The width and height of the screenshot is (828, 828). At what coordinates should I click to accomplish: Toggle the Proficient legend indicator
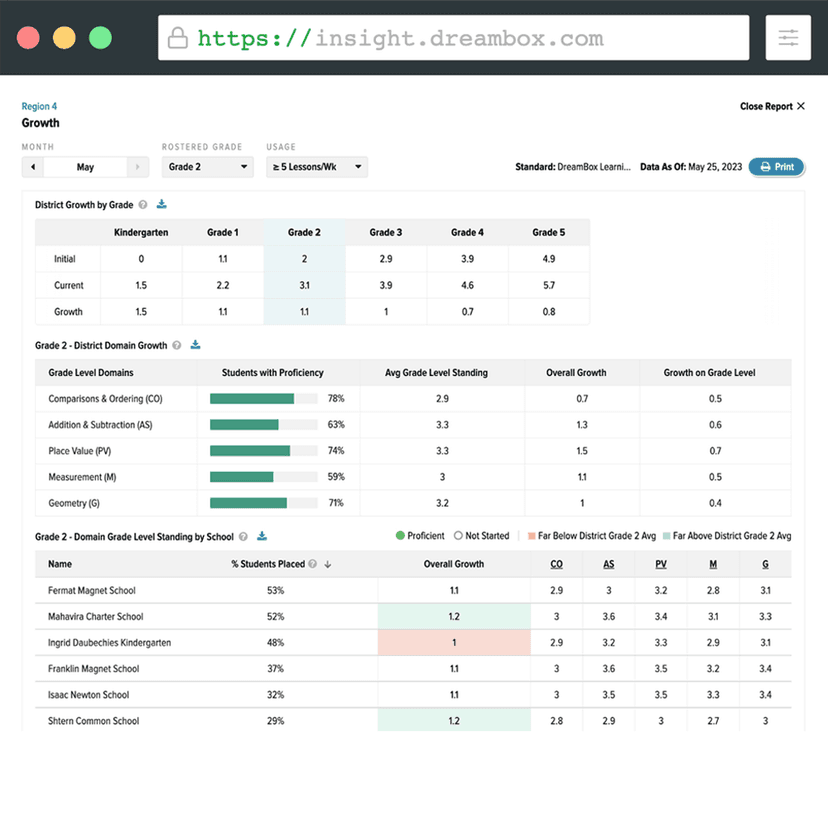click(400, 536)
